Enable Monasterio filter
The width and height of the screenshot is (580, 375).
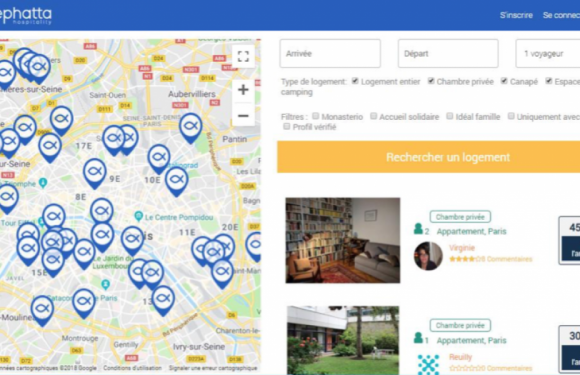tap(316, 116)
